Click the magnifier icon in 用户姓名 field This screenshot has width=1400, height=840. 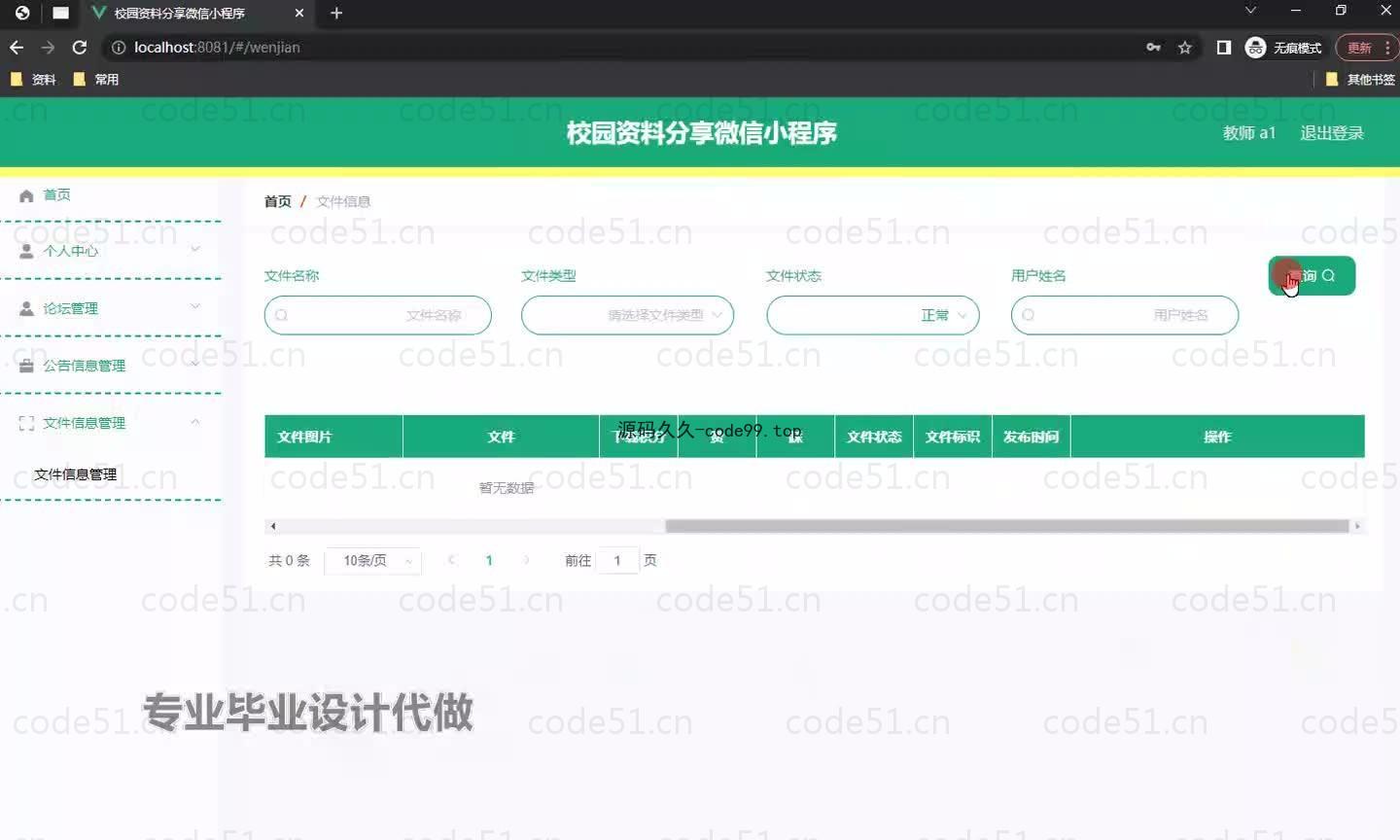1028,315
